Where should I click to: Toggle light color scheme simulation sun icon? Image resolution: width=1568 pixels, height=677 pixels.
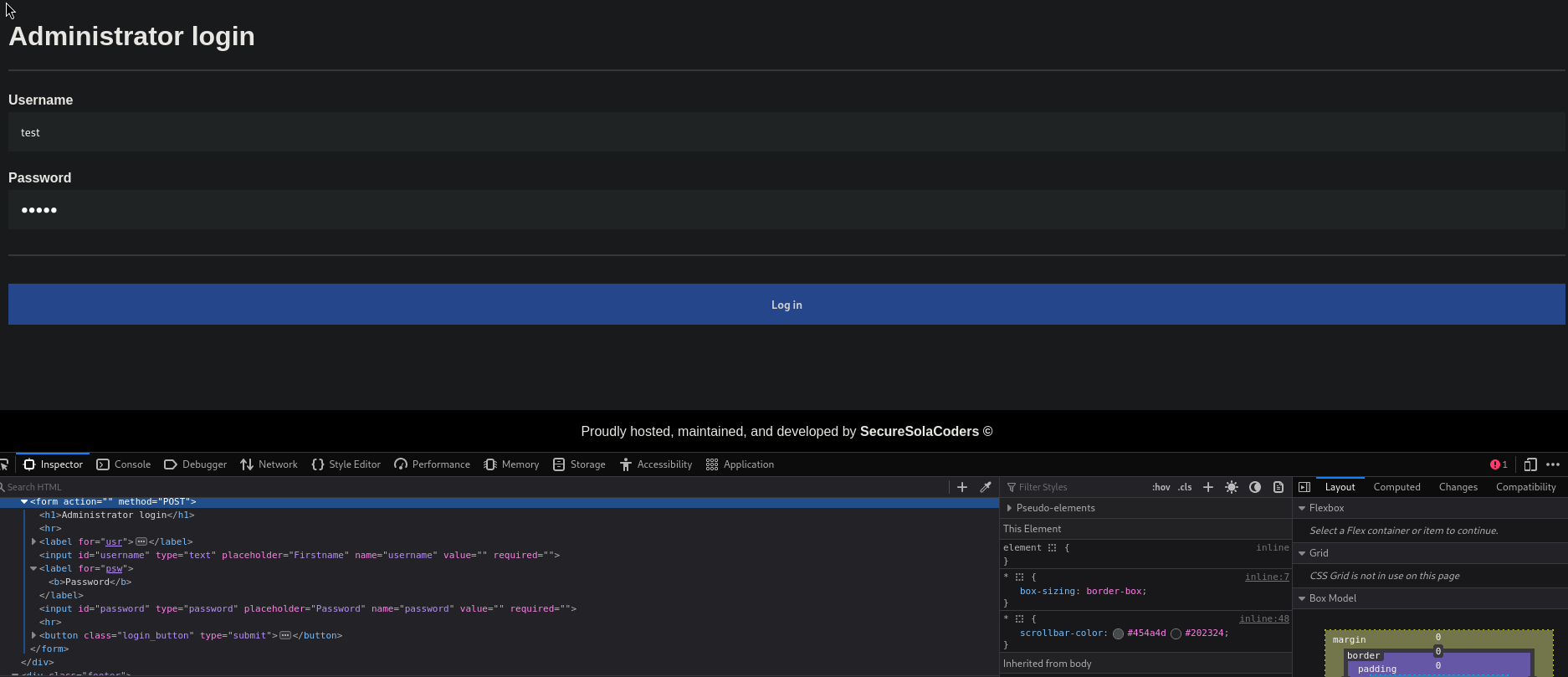[1232, 487]
